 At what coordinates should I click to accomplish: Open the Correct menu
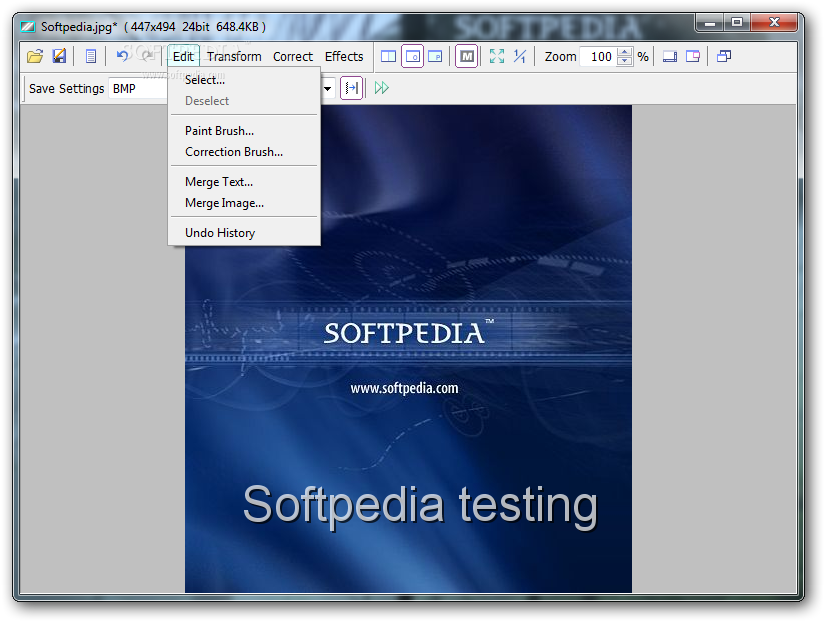(293, 56)
